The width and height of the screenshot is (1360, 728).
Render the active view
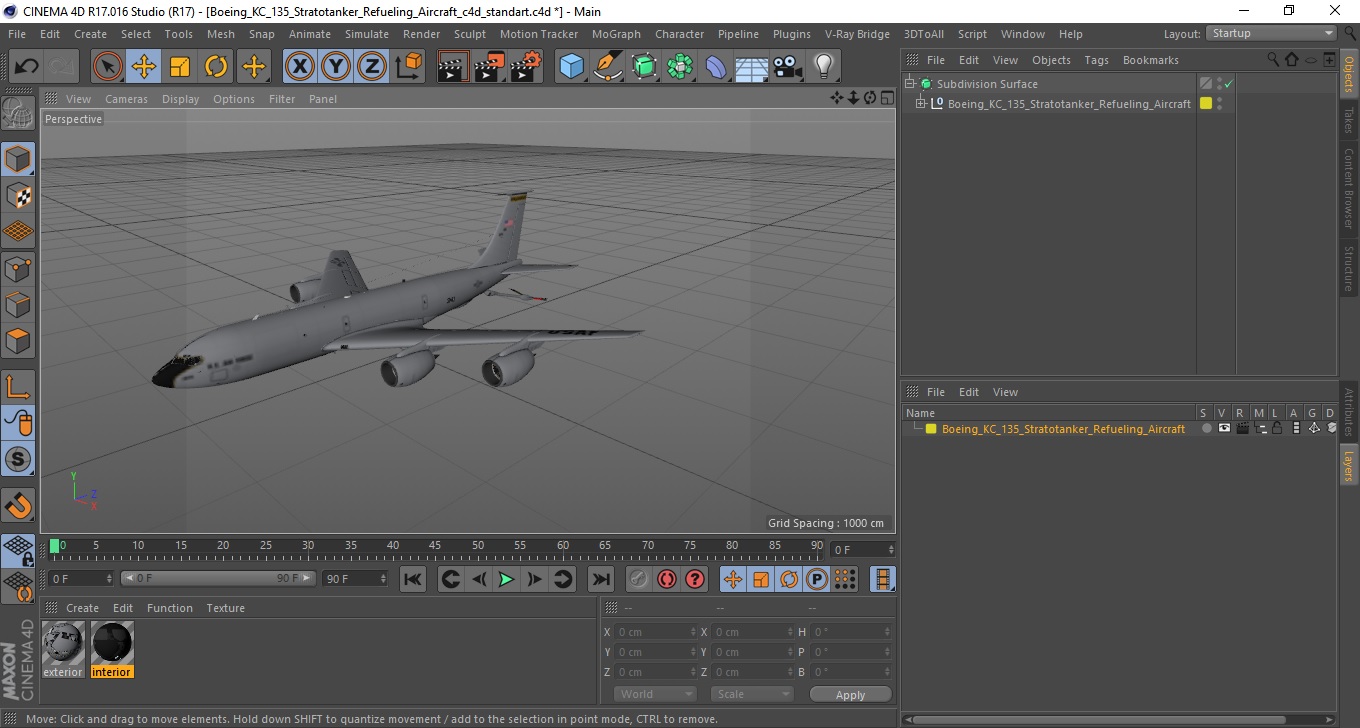point(454,67)
